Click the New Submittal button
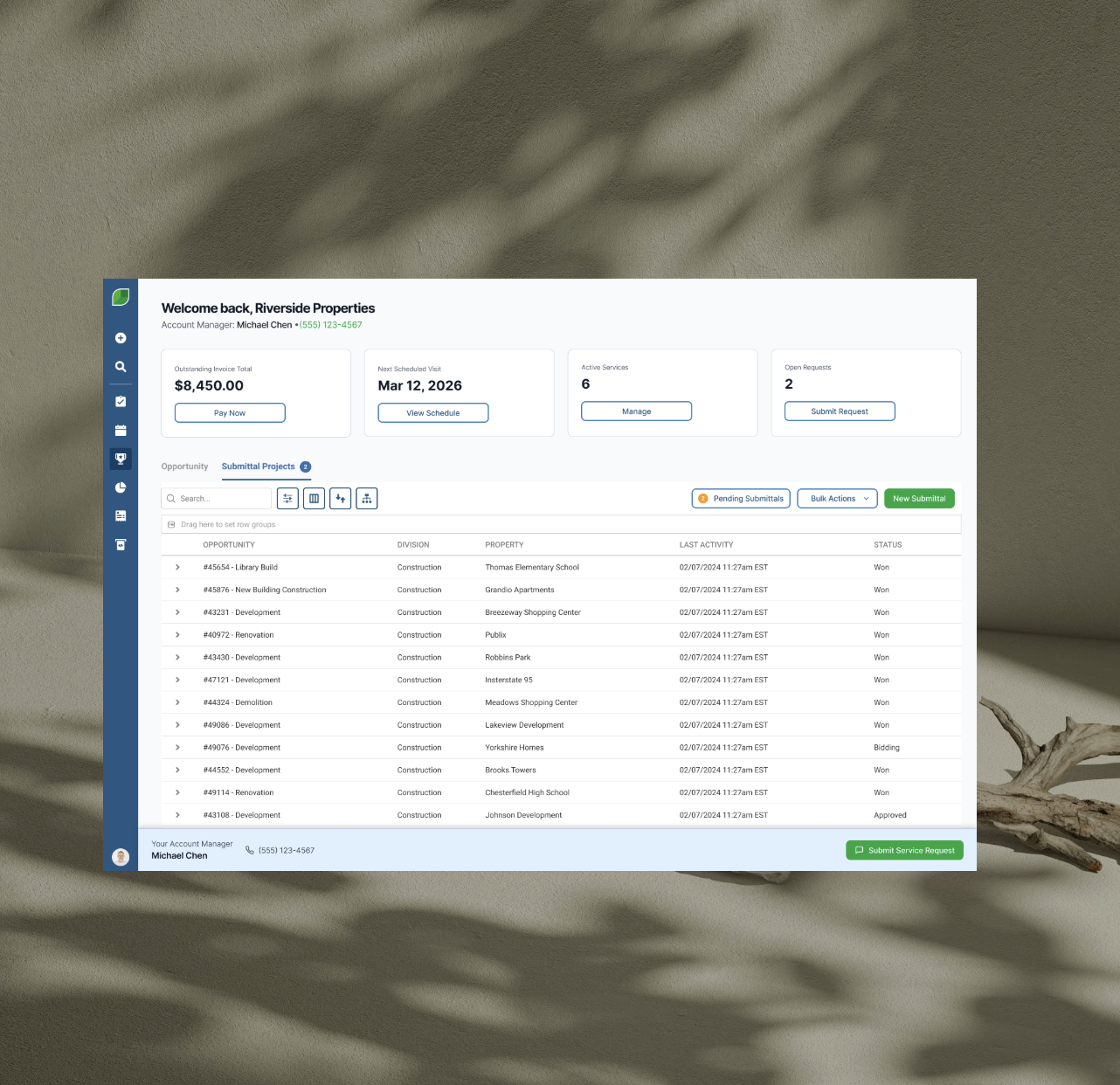1120x1085 pixels. coord(919,498)
